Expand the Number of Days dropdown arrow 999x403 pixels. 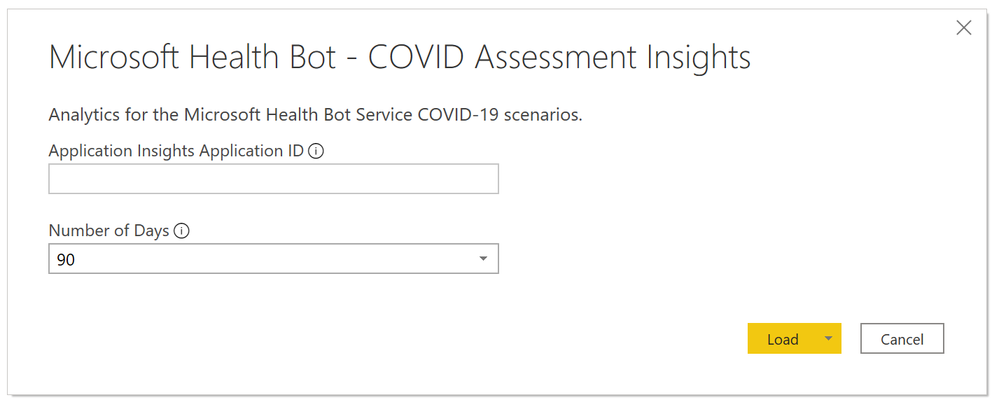[x=483, y=258]
